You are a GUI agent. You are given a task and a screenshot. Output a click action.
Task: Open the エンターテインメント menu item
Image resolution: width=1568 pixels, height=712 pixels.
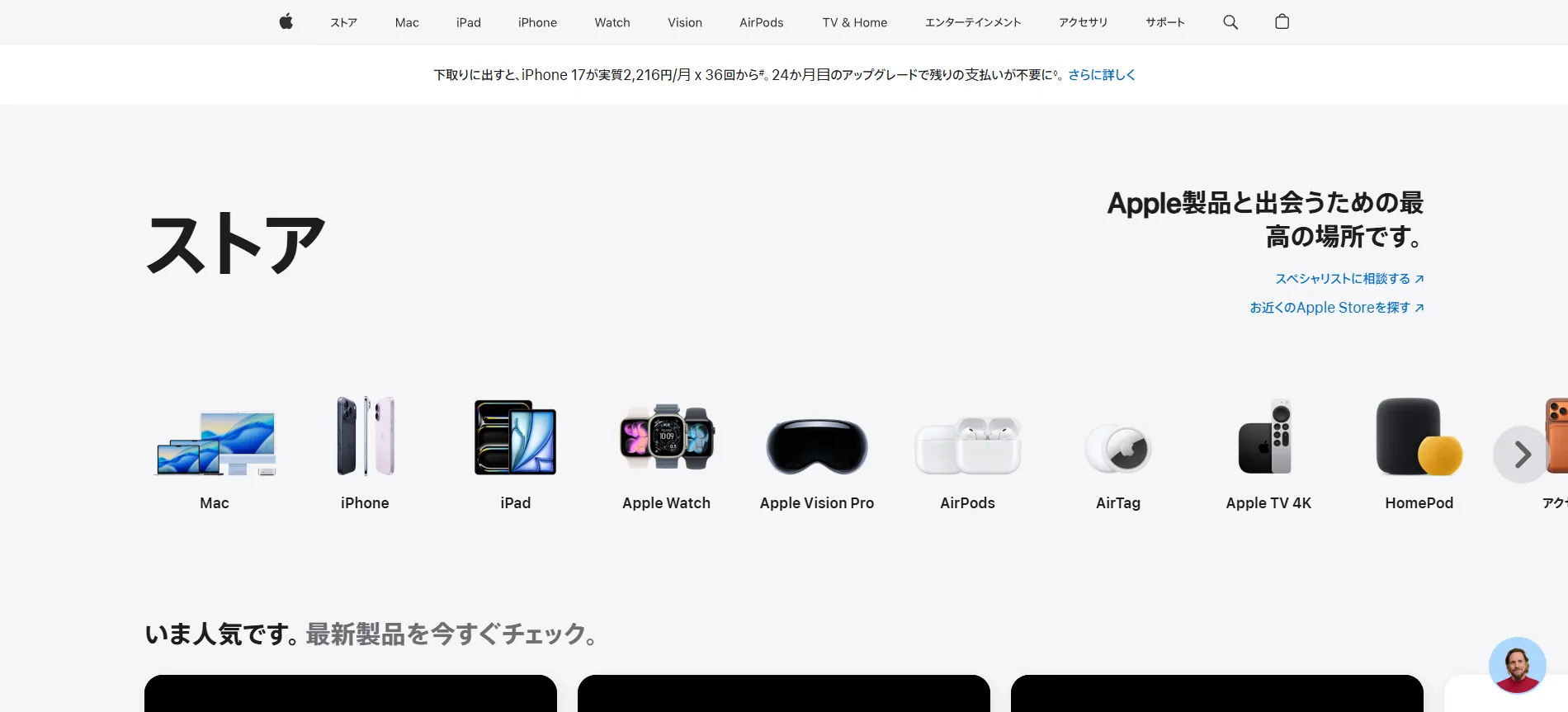coord(973,22)
